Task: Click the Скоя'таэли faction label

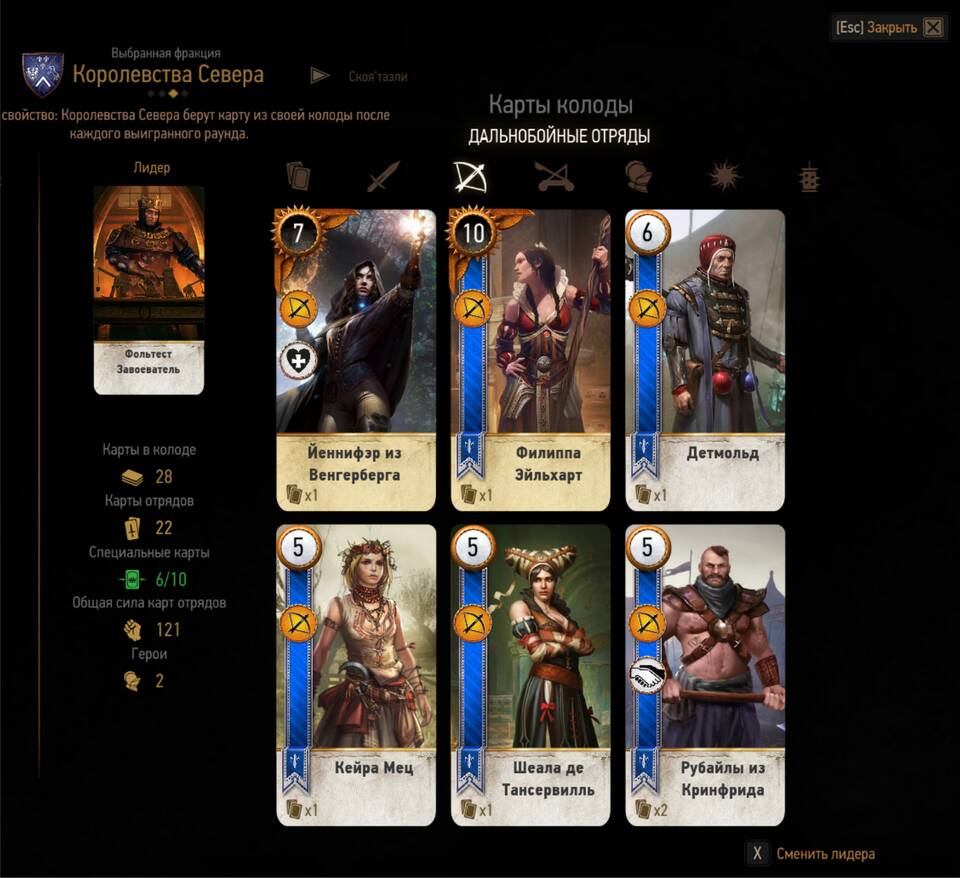Action: [x=378, y=77]
